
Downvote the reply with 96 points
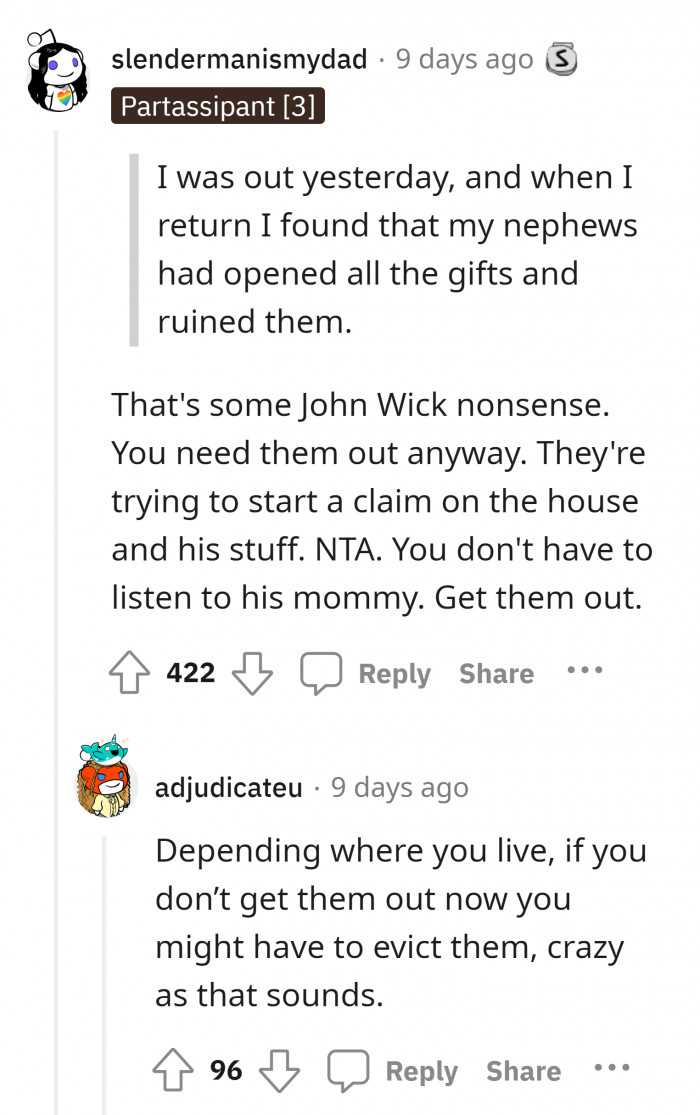click(x=279, y=1071)
